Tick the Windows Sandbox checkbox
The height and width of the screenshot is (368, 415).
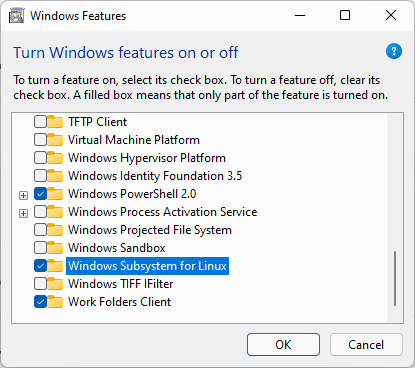(40, 248)
